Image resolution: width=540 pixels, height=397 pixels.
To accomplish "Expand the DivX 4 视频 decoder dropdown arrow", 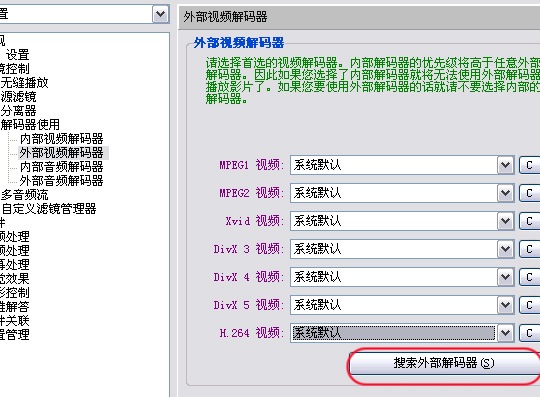I will [505, 277].
